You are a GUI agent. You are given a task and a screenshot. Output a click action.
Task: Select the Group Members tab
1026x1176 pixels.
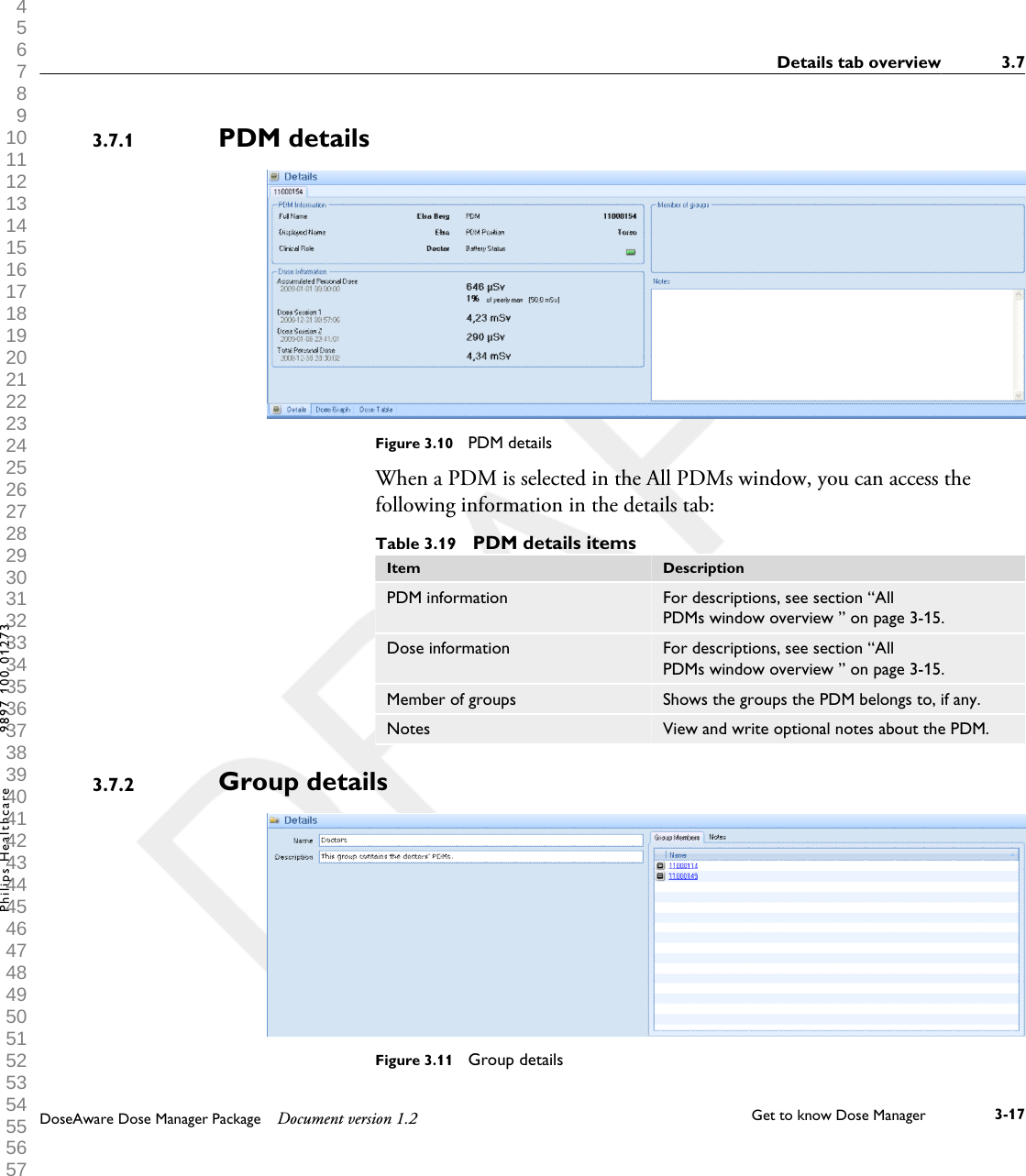coord(678,837)
